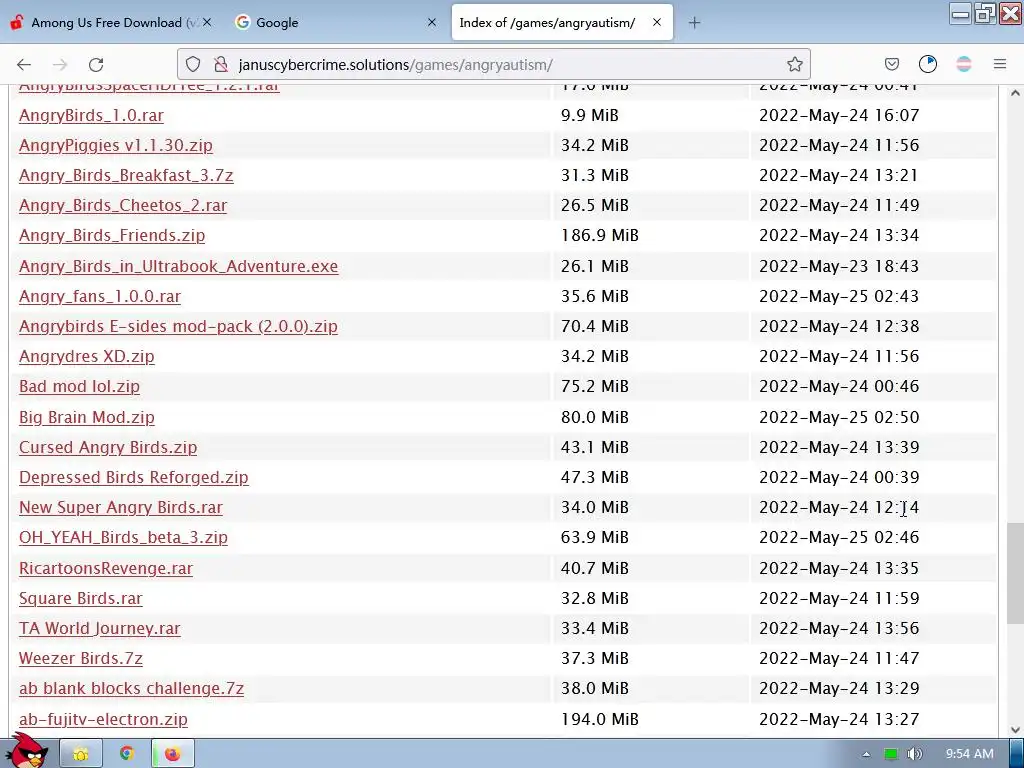Viewport: 1024px width, 768px height.
Task: Open File Explorer from the taskbar
Action: (81, 754)
